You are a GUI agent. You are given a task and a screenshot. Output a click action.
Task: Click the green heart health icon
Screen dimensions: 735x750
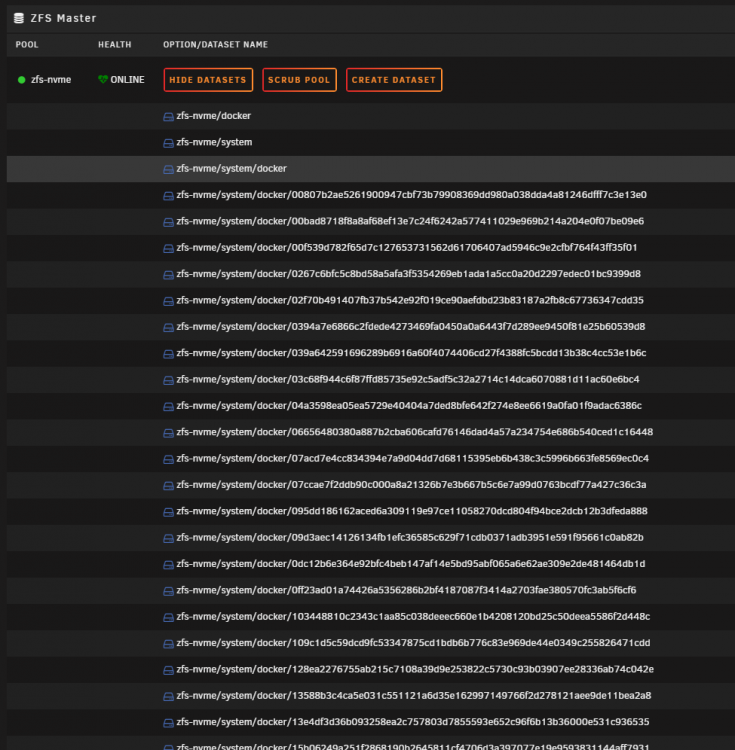click(x=103, y=79)
